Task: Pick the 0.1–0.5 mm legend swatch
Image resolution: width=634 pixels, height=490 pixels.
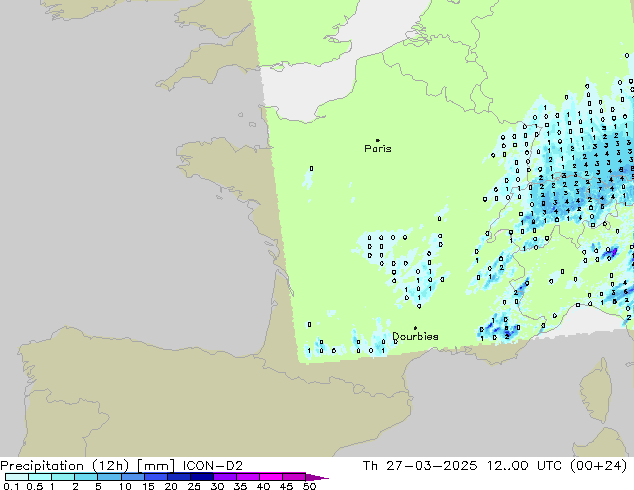Action: [x=17, y=477]
